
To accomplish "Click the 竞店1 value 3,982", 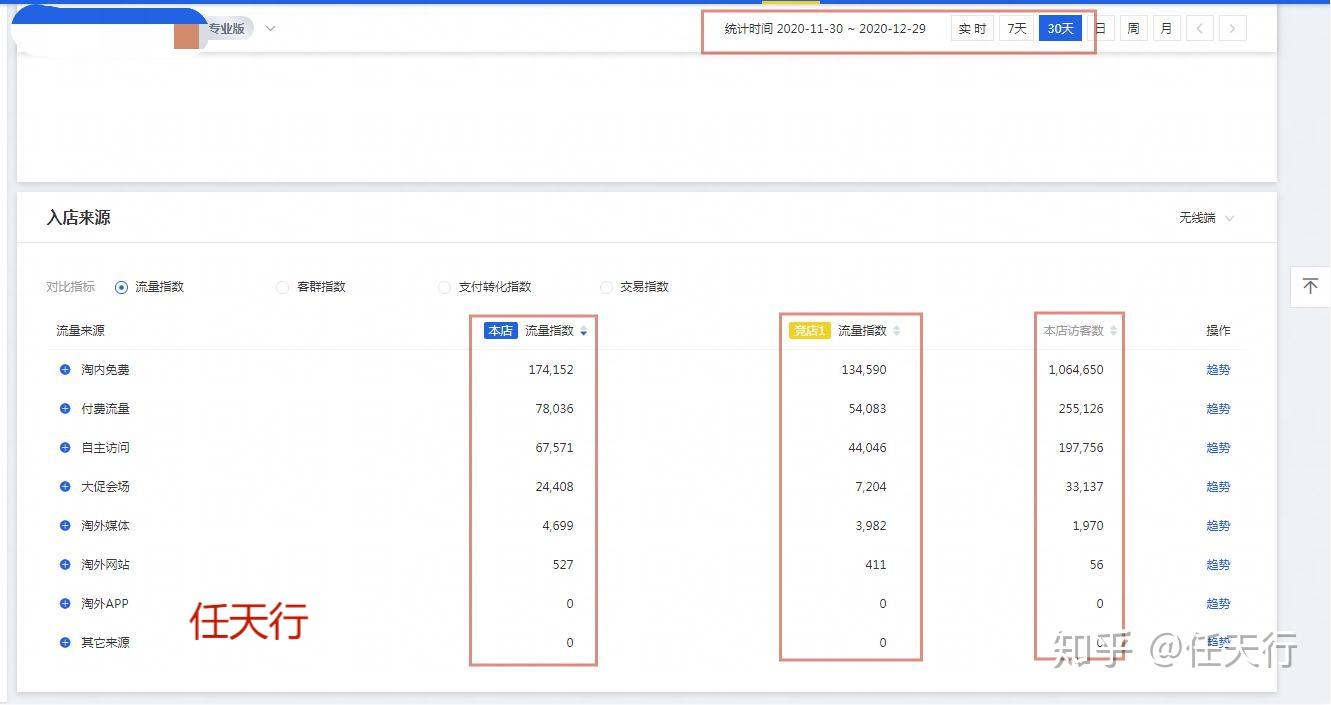I will pyautogui.click(x=870, y=526).
